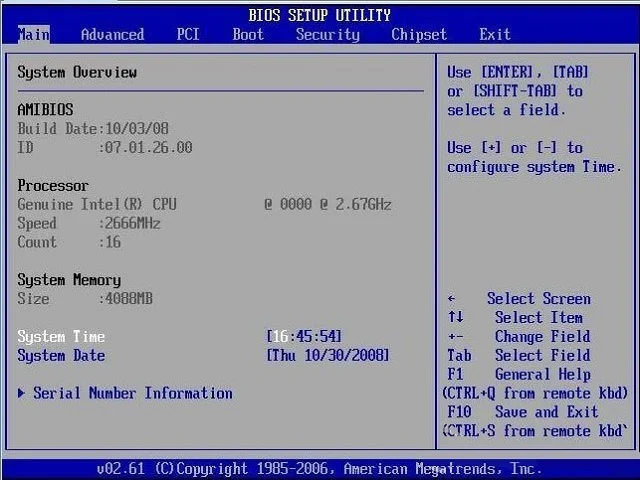Image resolution: width=640 pixels, height=480 pixels.
Task: Switch to the PCI tab
Action: point(188,35)
